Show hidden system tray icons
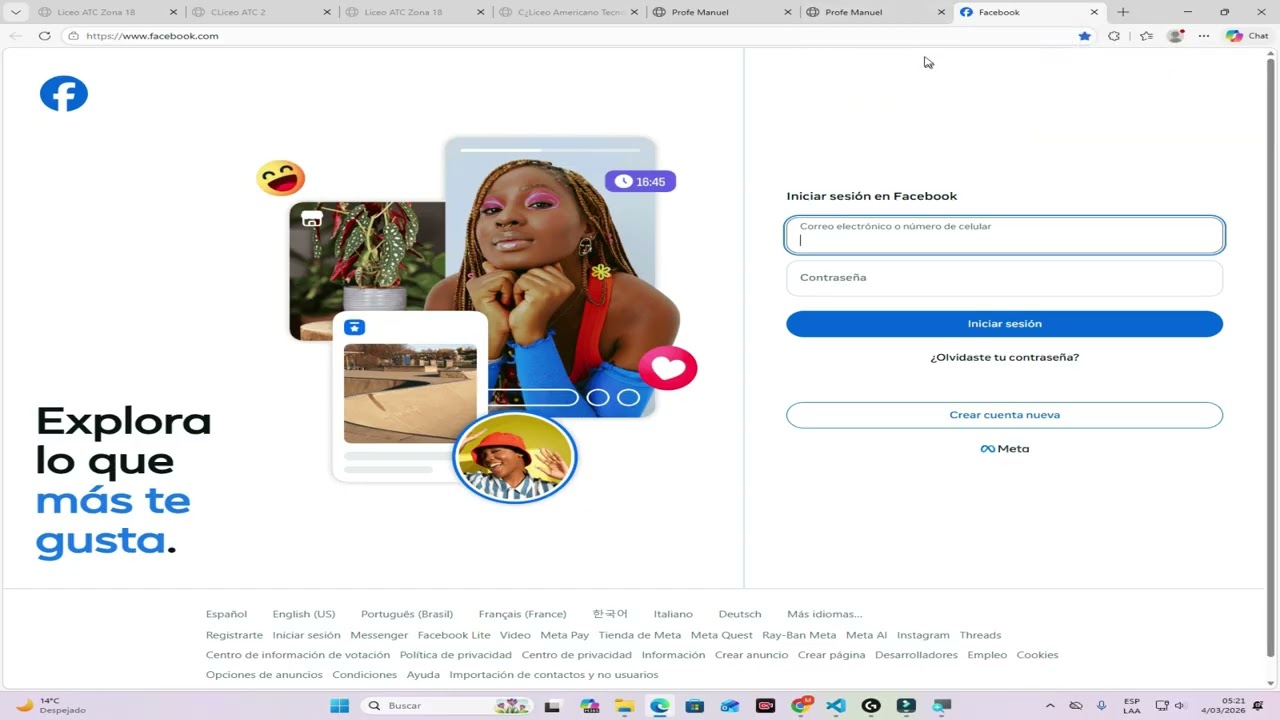Screen dimensions: 1280x720 pos(1050,706)
